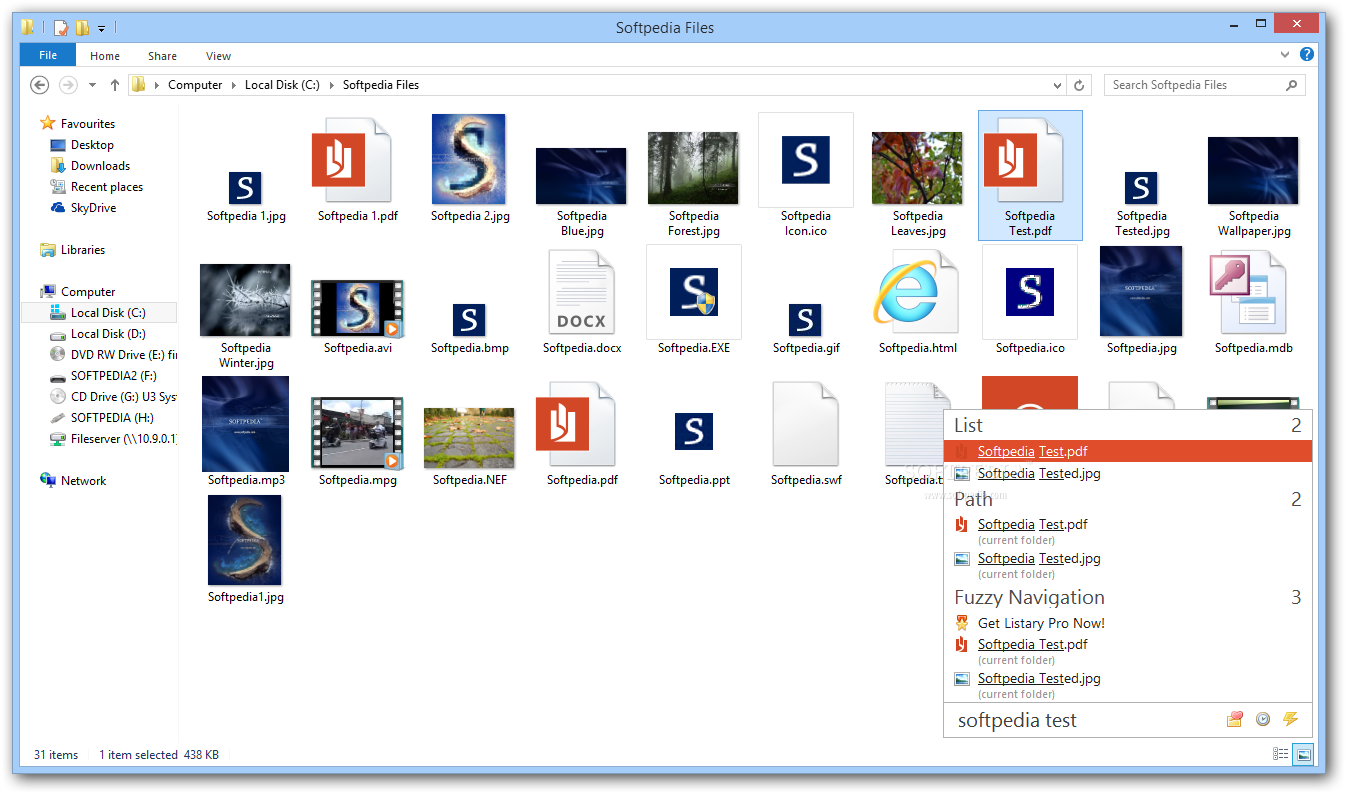Select Libraries in the navigation pane
Screen dimensions: 1346x794
72,250
